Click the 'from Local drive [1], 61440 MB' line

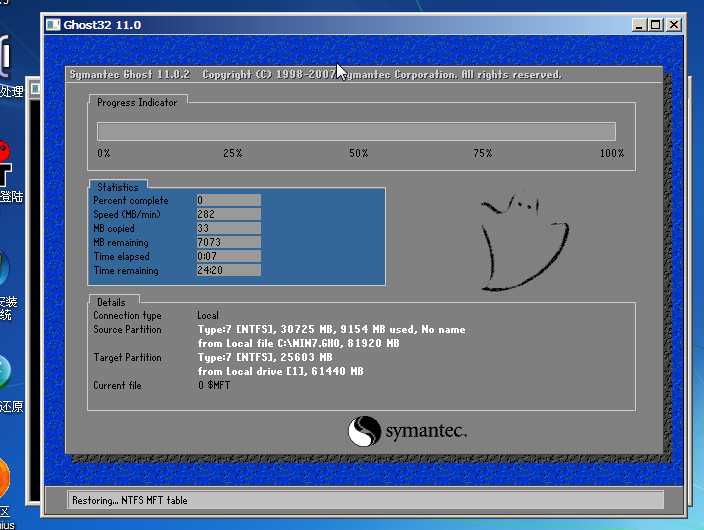point(281,371)
